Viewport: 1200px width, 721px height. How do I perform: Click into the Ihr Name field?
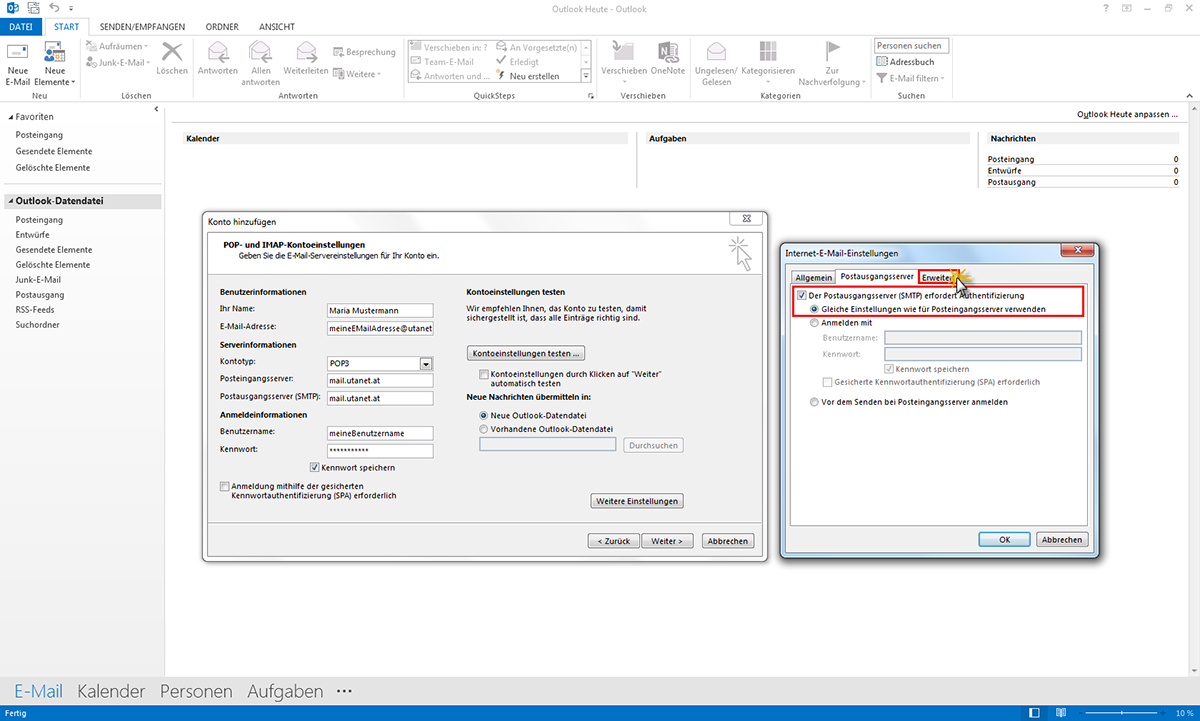click(x=380, y=310)
